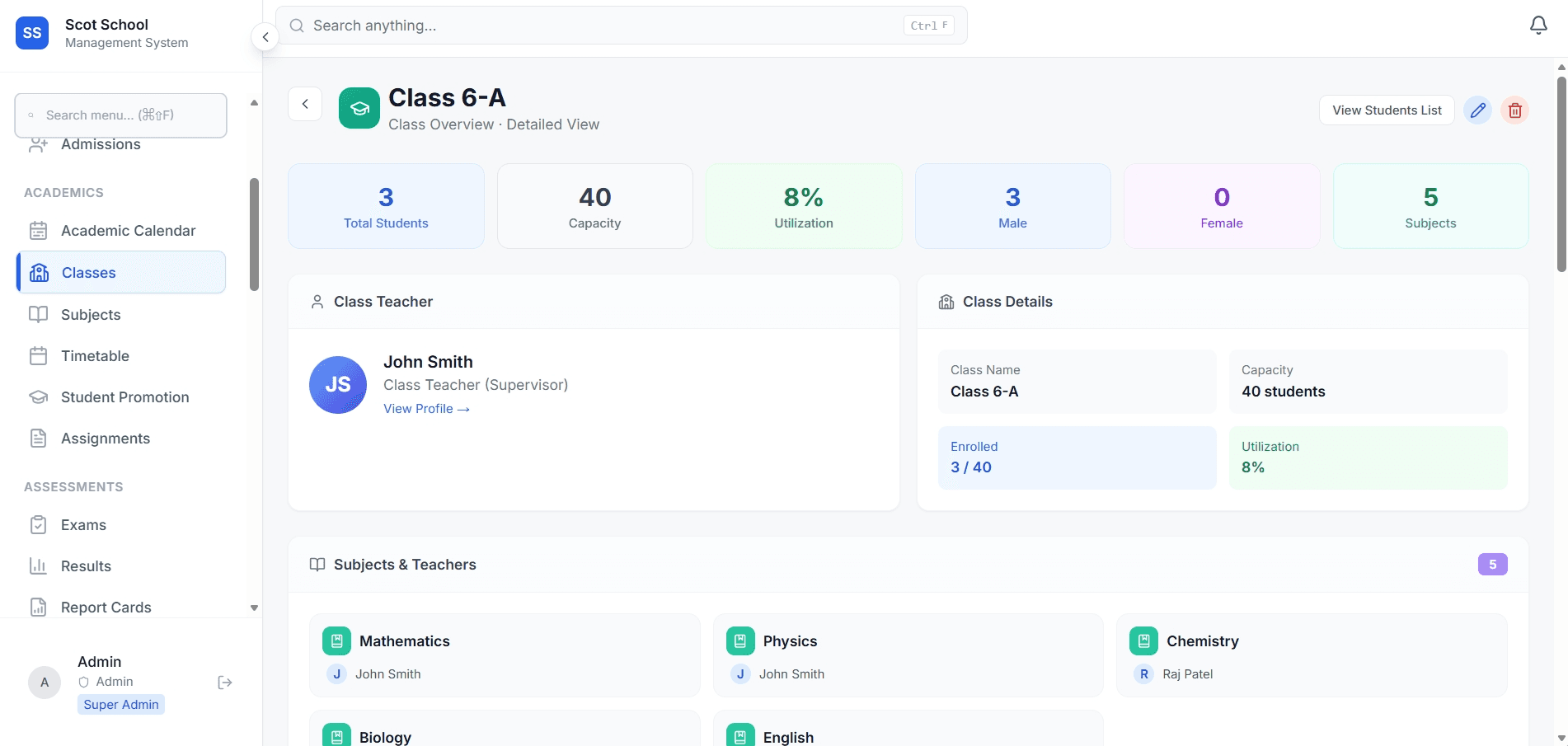This screenshot has width=1568, height=746.
Task: Open Exams in the sidebar
Action: coord(121,525)
